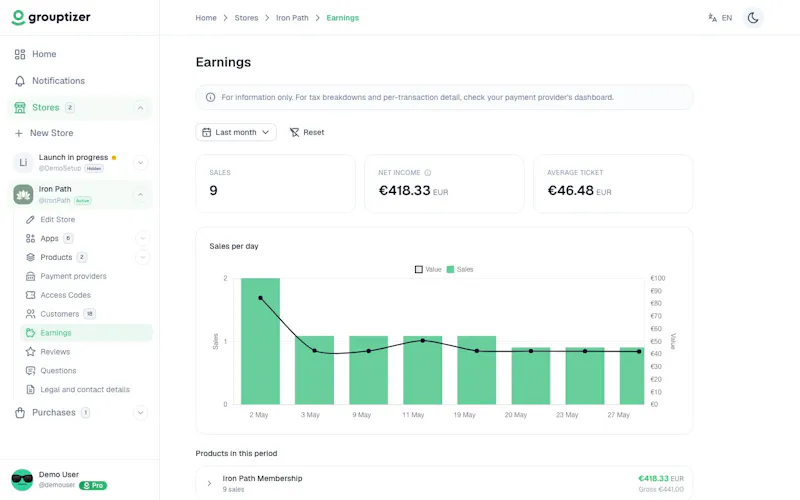This screenshot has height=500, width=800.
Task: Click the Net Income info icon
Action: (428, 173)
